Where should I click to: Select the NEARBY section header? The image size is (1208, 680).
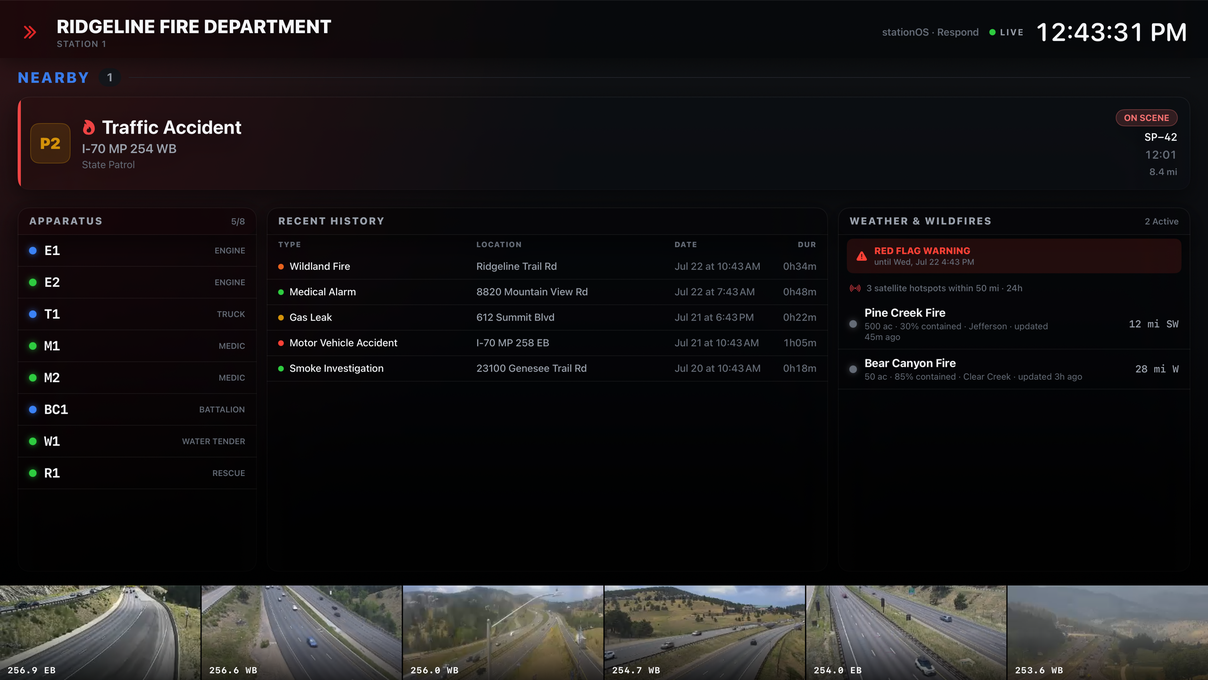(x=54, y=78)
